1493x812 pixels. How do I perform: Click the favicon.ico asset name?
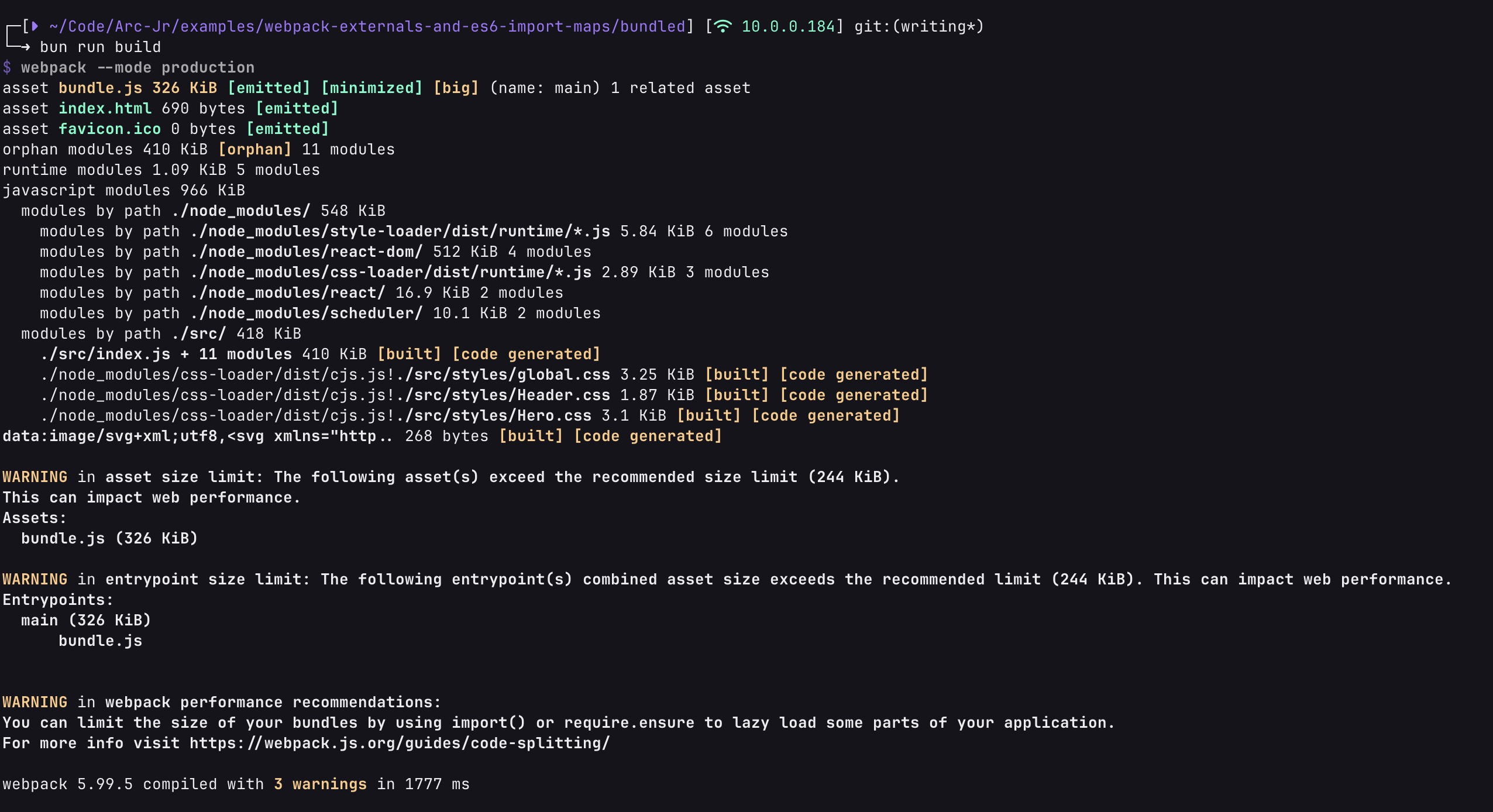click(x=109, y=129)
